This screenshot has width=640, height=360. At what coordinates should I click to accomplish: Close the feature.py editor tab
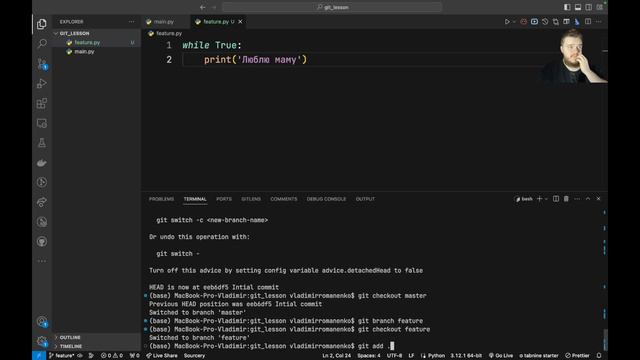pyautogui.click(x=240, y=22)
